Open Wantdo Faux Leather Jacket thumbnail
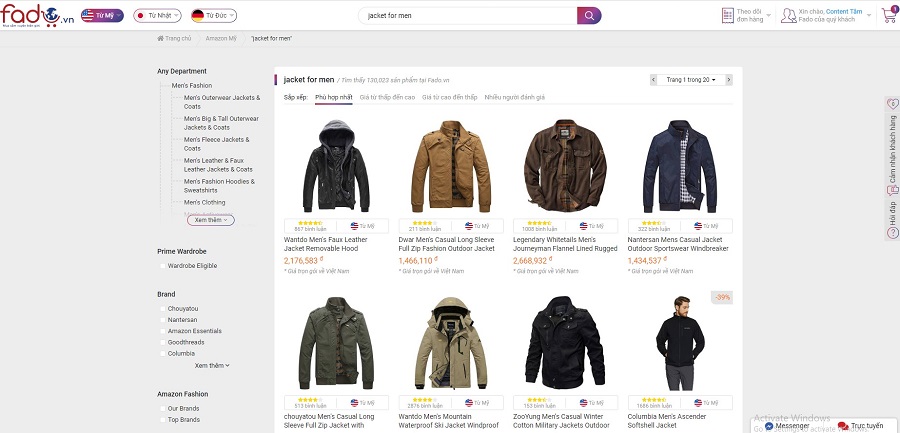Viewport: 900px width, 433px height. point(336,166)
